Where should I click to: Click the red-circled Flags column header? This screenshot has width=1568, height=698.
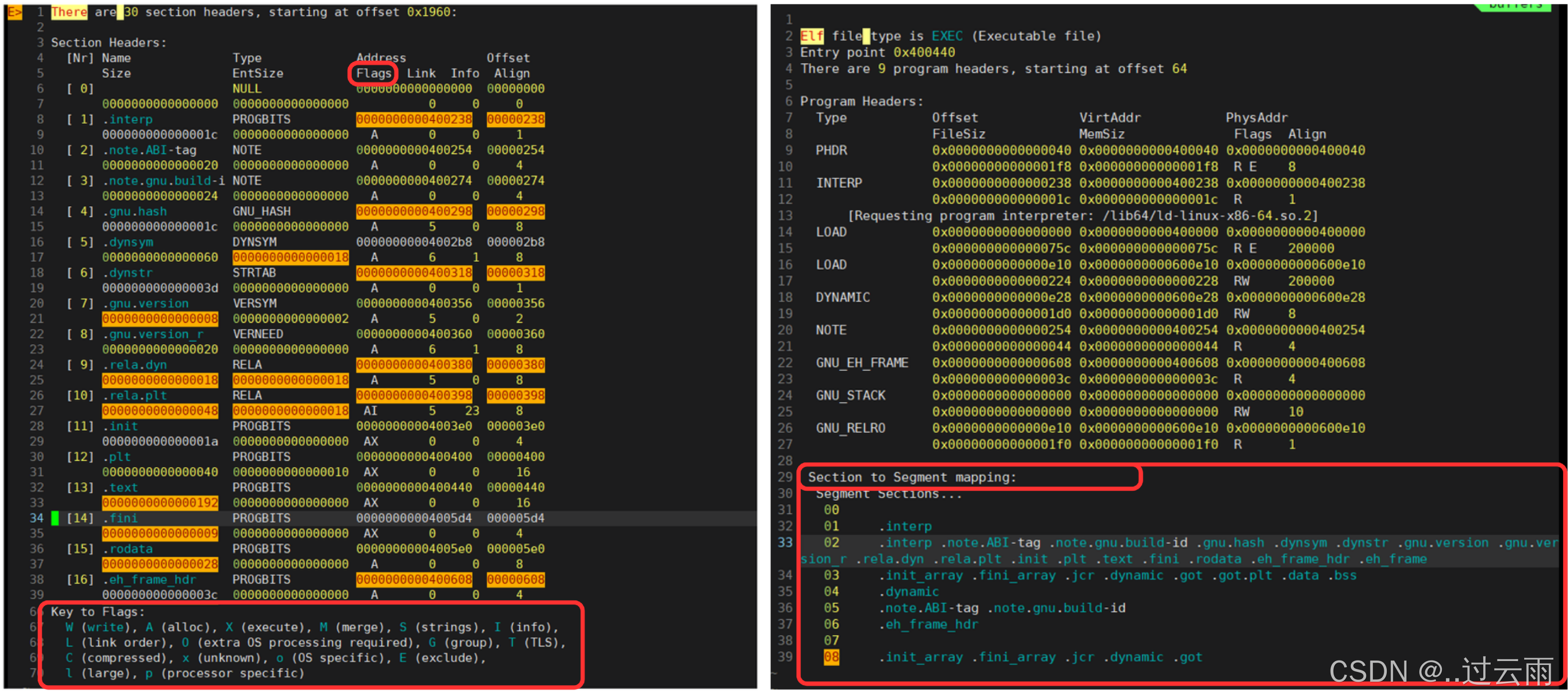[373, 73]
